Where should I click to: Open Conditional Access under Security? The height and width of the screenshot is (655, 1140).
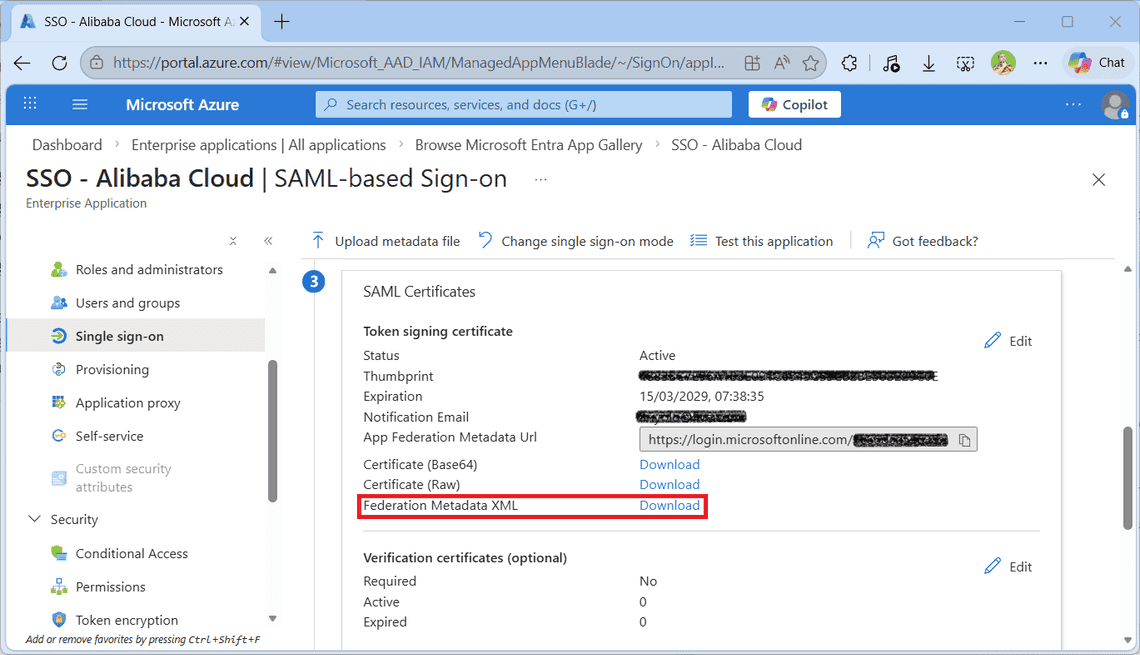(132, 553)
